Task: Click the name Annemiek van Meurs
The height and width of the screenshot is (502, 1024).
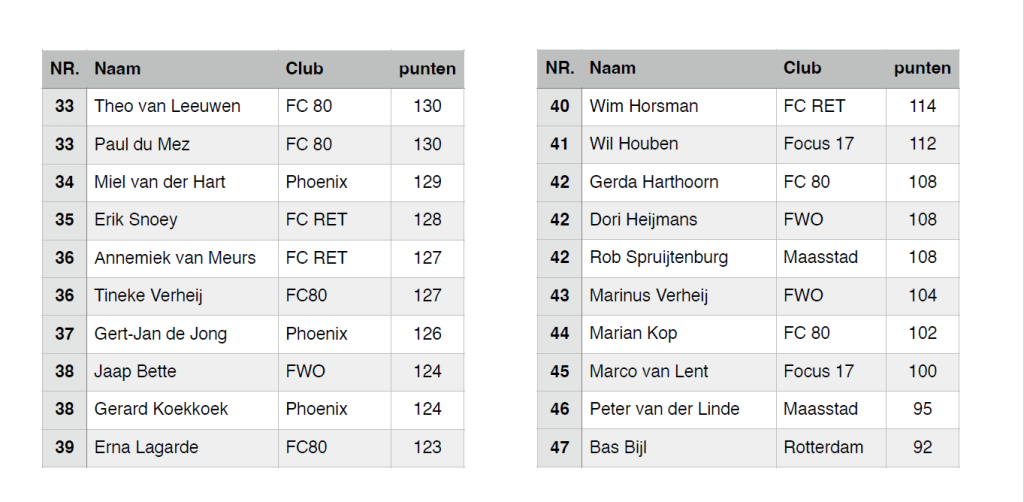Action: pyautogui.click(x=175, y=258)
